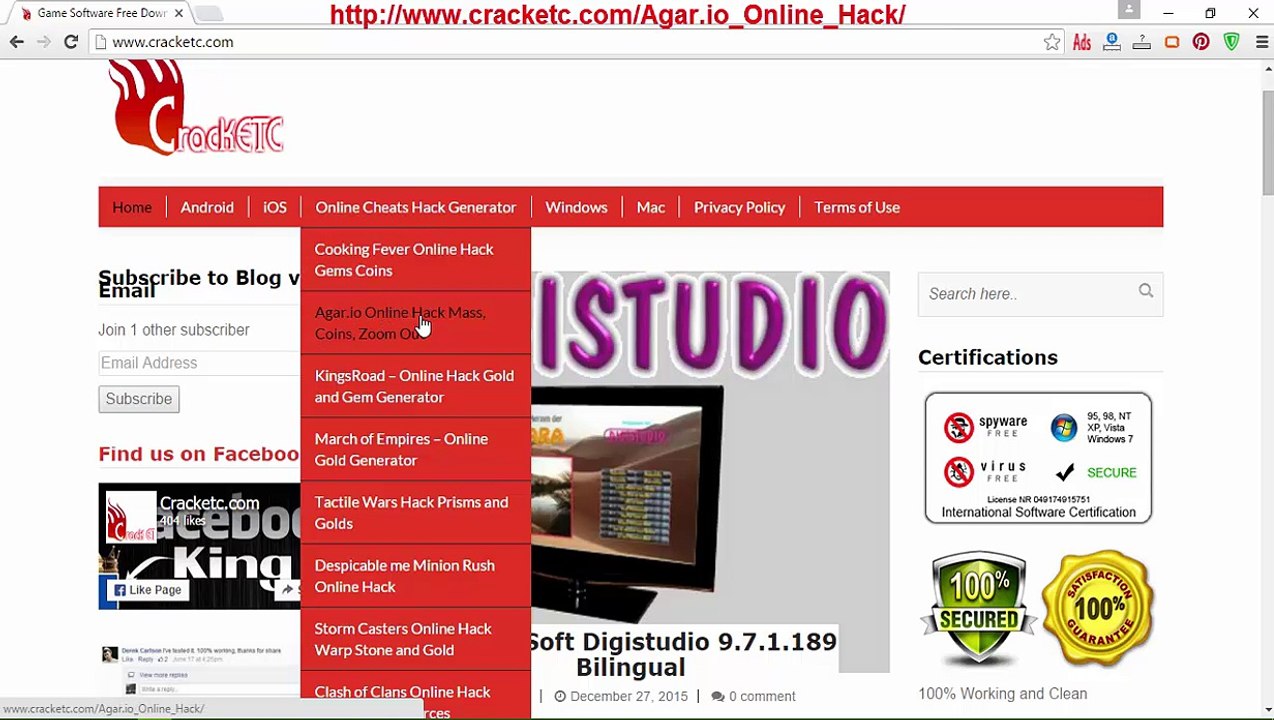Go back with the browser back arrow
The width and height of the screenshot is (1274, 720).
(x=17, y=42)
